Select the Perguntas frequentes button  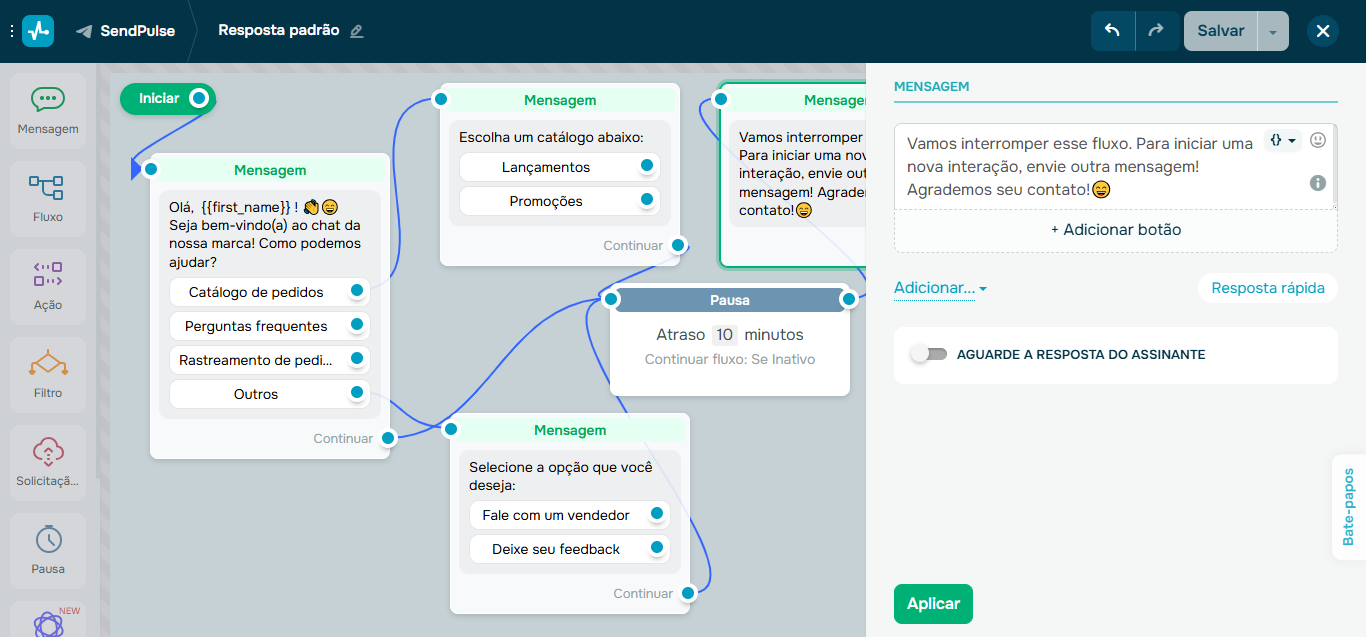[x=270, y=326]
